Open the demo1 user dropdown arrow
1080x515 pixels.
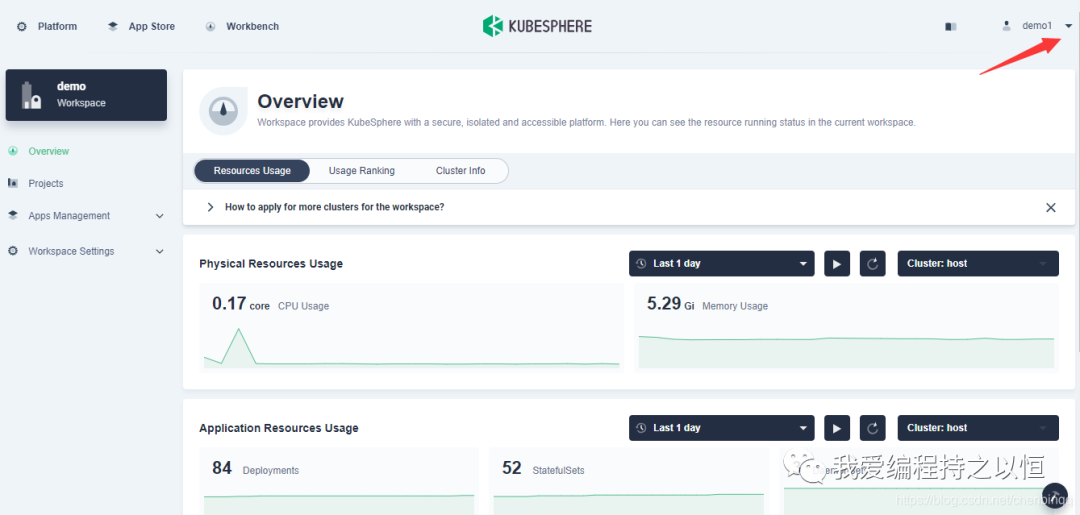pos(1068,26)
